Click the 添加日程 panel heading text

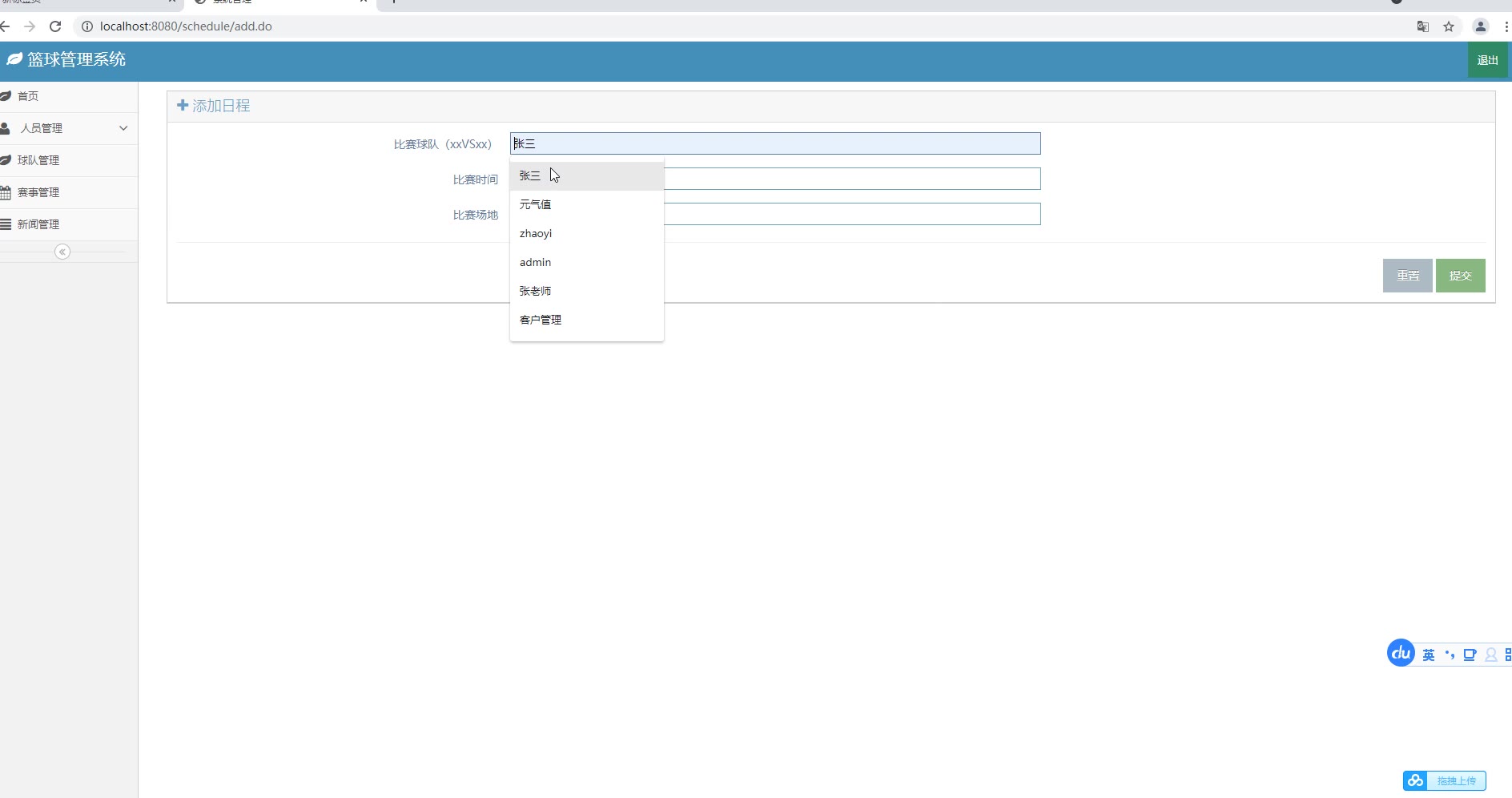[221, 106]
